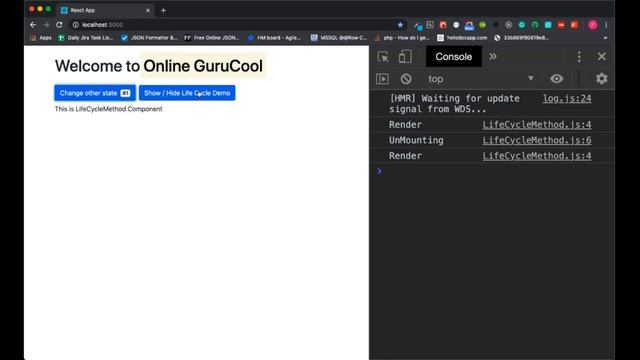Reload the localhost page
This screenshot has width=640, height=360.
(59, 25)
